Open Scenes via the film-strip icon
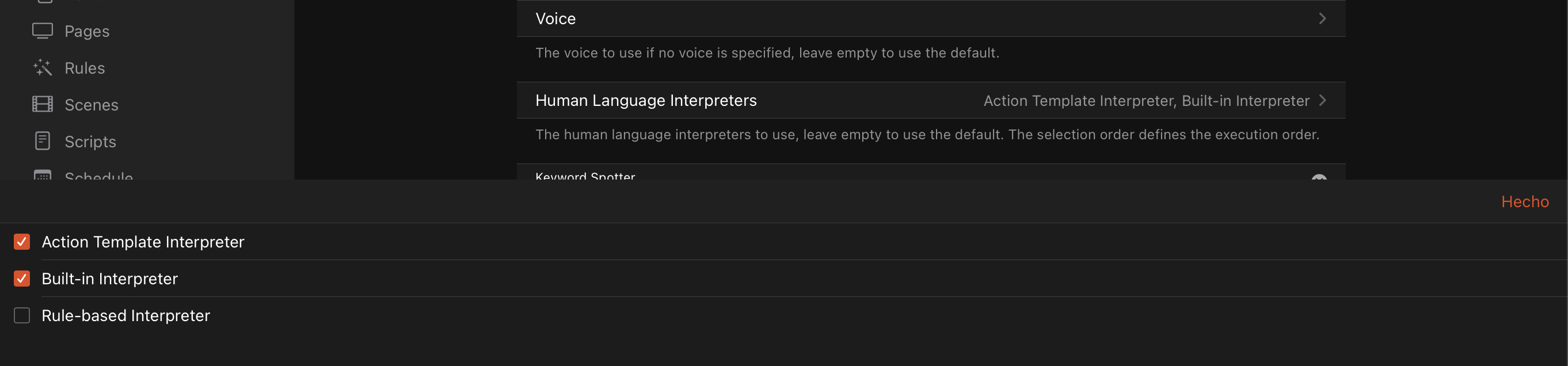The width and height of the screenshot is (1568, 366). [x=43, y=104]
